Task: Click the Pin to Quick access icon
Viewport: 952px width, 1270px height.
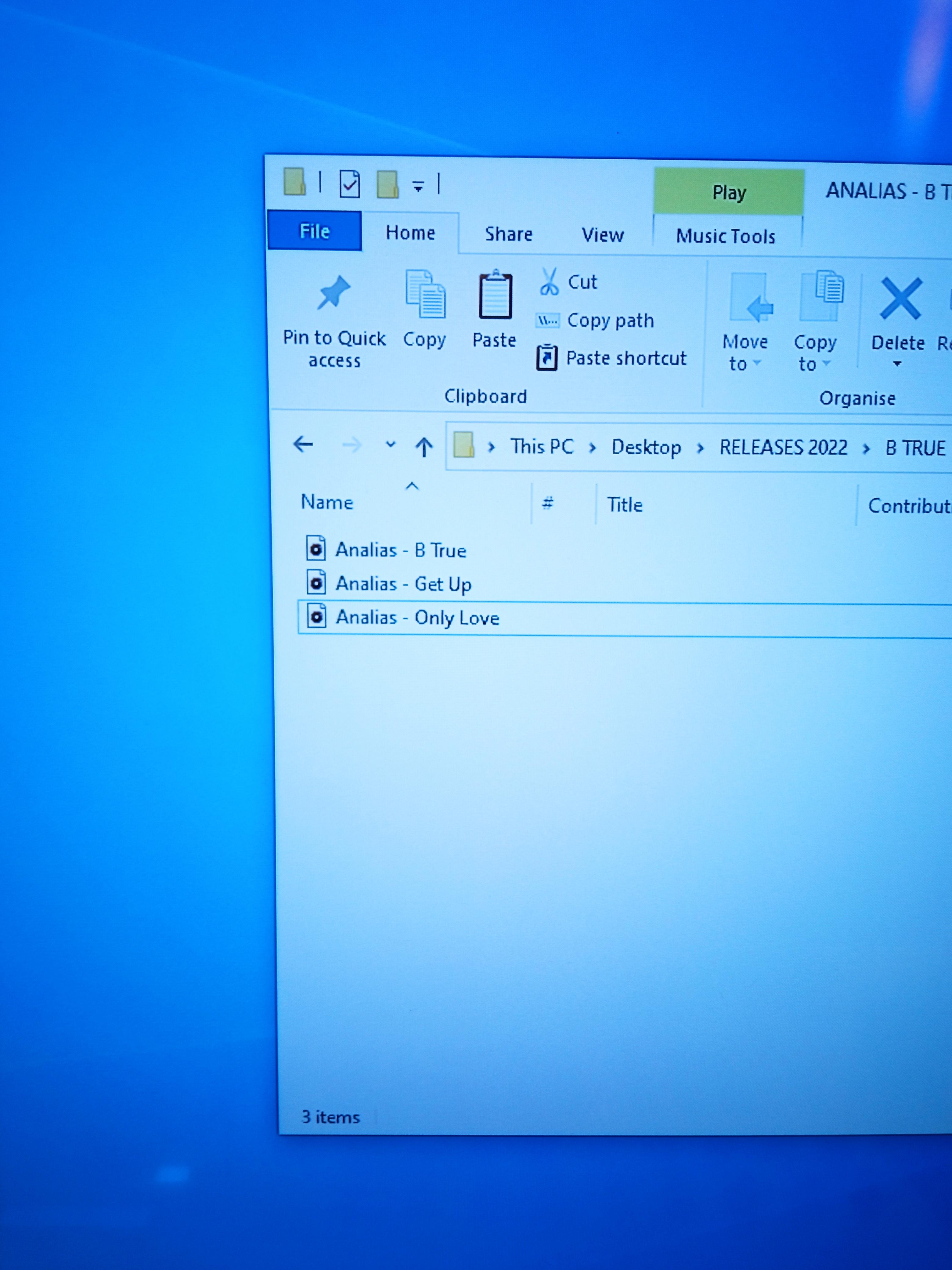Action: 334,292
